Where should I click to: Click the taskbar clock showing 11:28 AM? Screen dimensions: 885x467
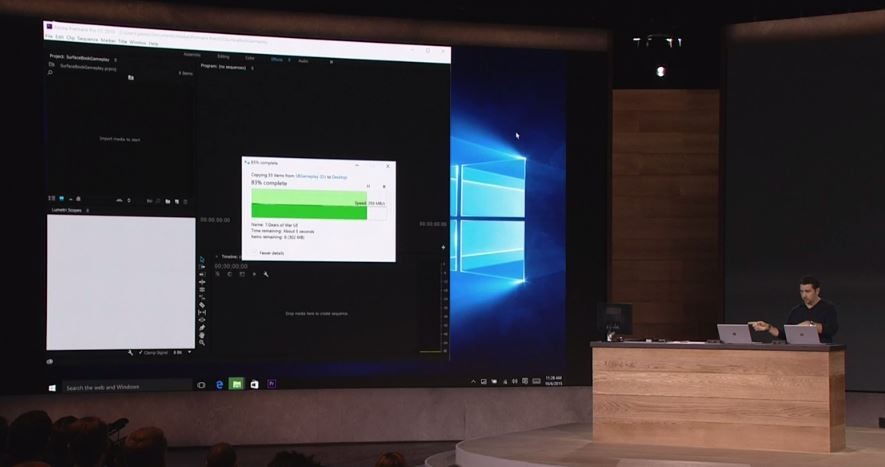(553, 381)
